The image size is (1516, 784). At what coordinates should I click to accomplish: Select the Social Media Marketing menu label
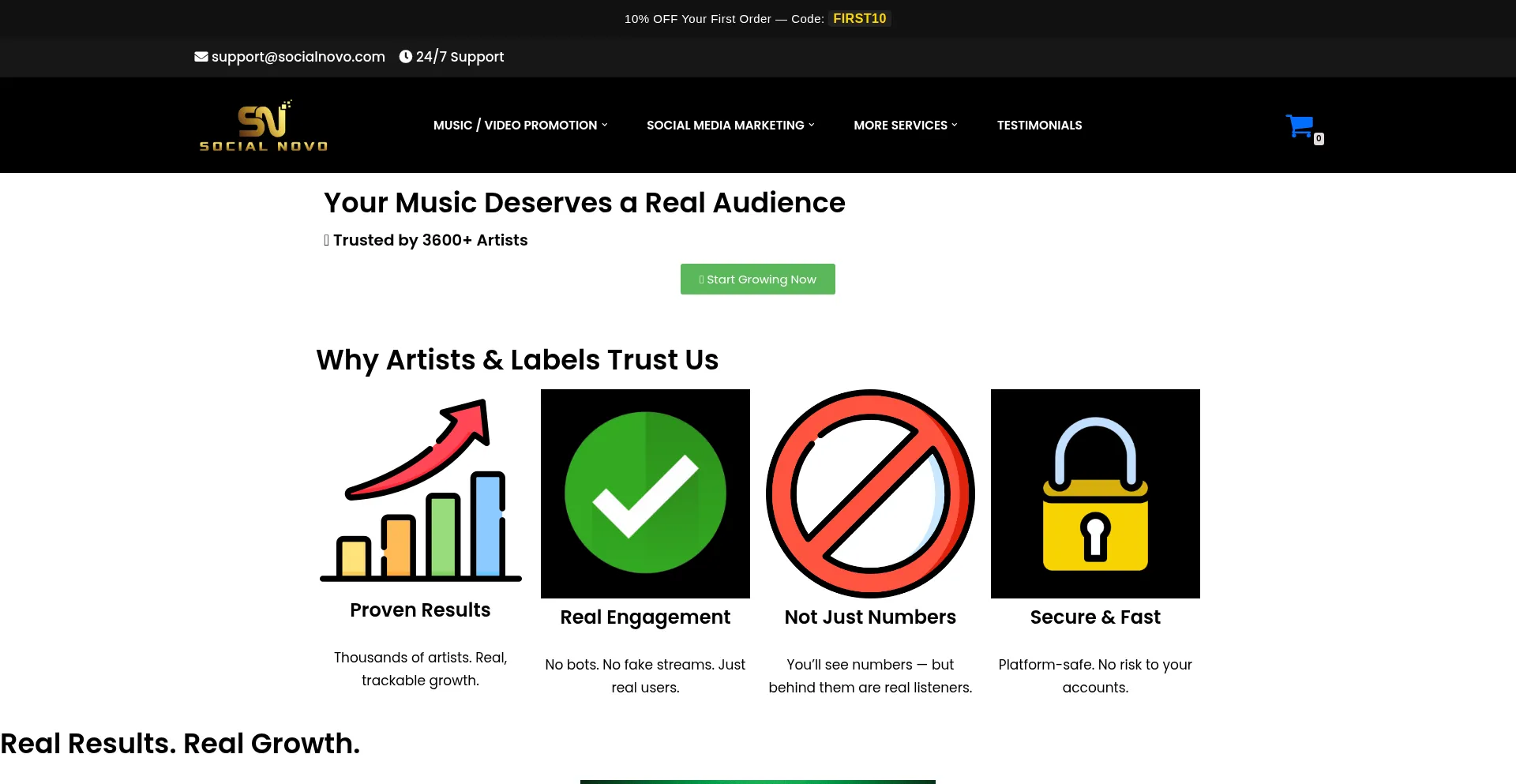pos(725,126)
